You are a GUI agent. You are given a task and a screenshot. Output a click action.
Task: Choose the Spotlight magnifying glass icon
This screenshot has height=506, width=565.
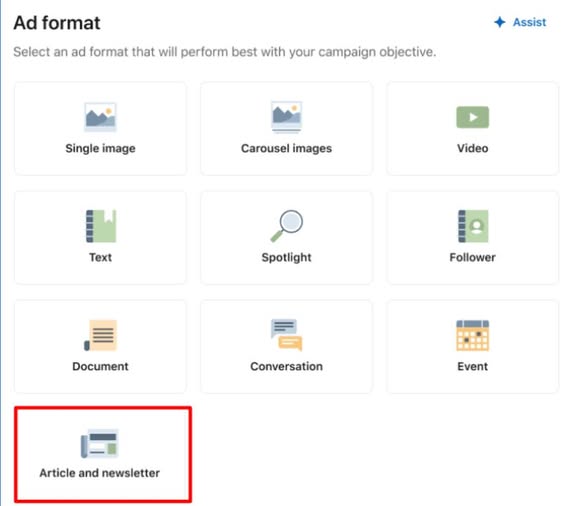pyautogui.click(x=287, y=226)
